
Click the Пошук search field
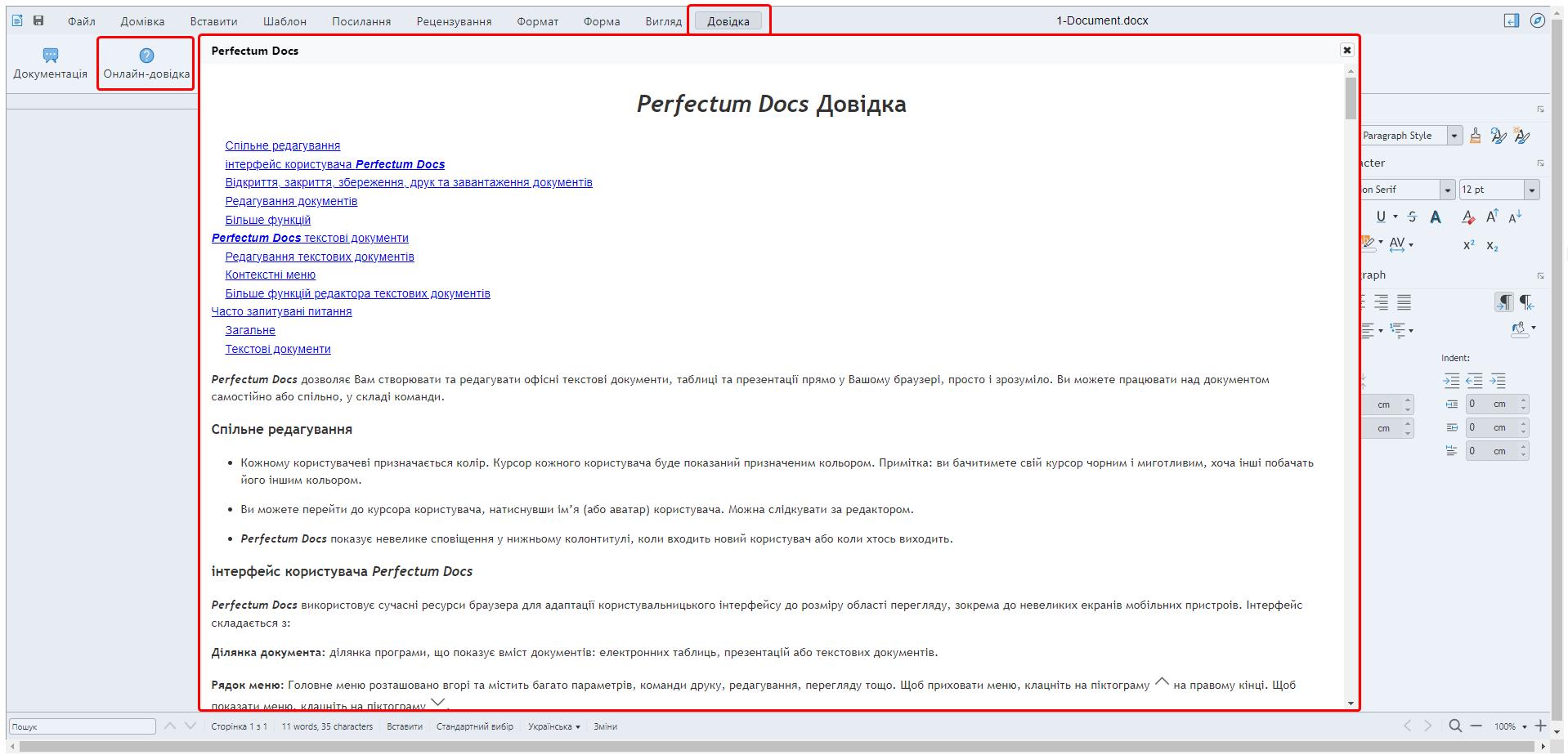click(x=82, y=726)
